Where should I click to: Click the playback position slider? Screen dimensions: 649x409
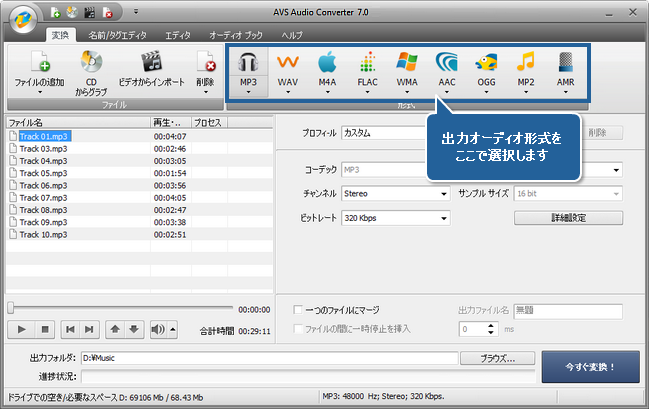pos(120,309)
